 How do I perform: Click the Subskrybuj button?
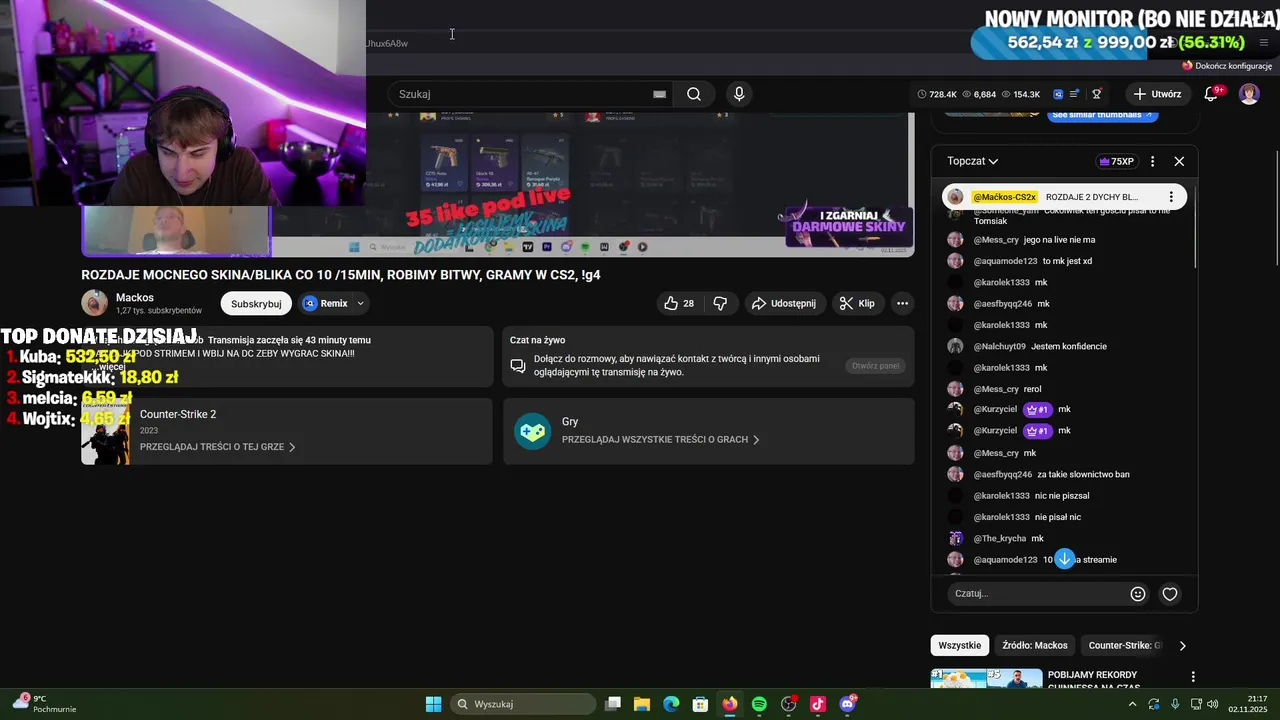coord(256,303)
